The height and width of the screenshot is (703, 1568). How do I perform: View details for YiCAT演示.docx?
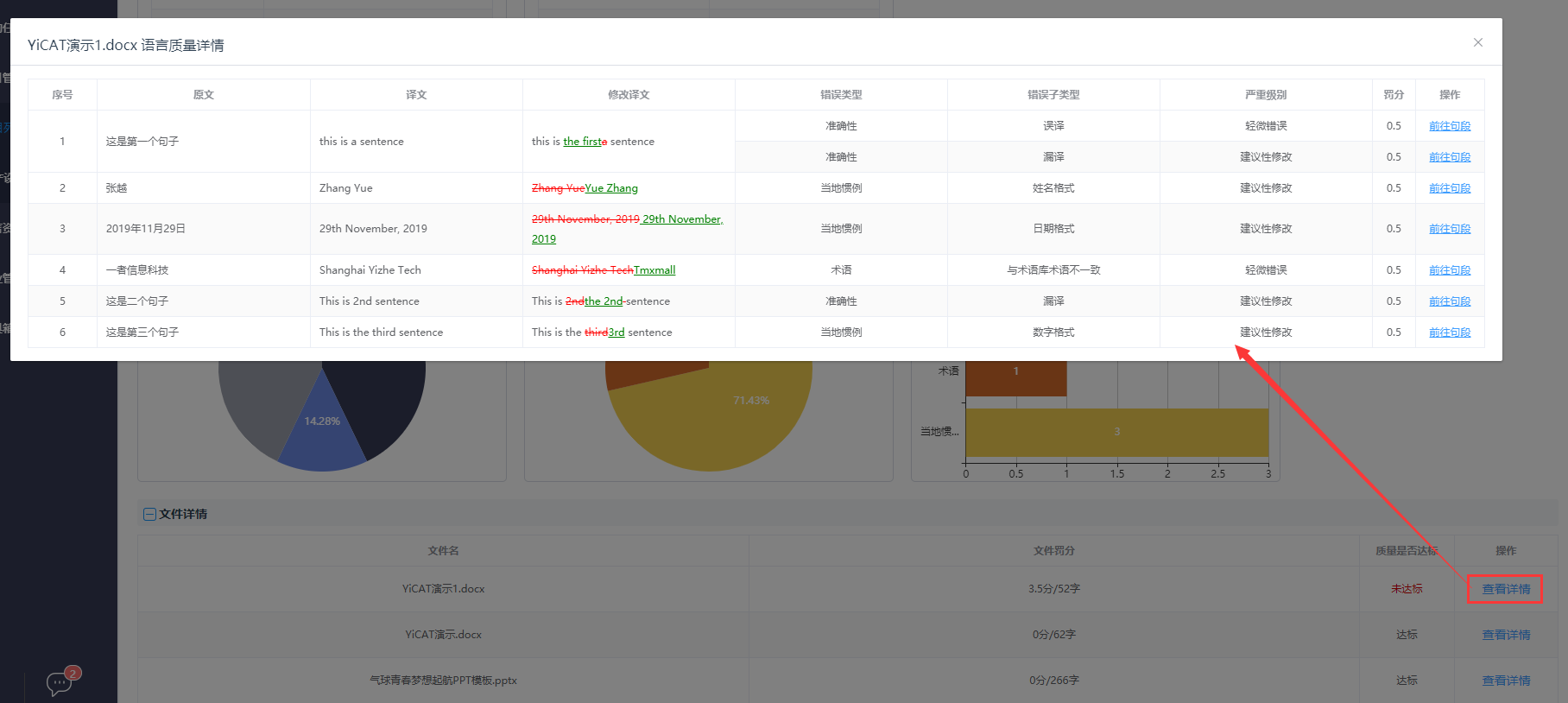(x=1505, y=635)
